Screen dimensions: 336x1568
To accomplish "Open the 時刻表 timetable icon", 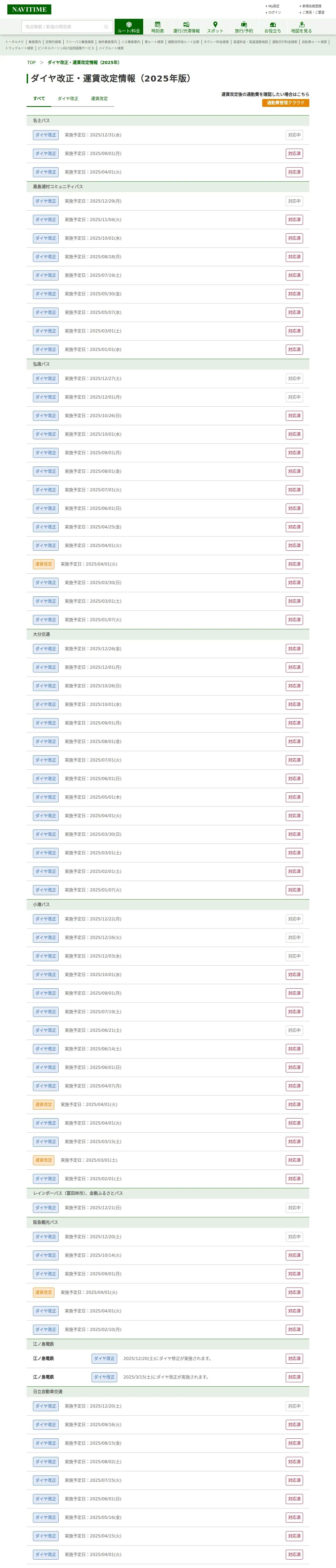I will tap(157, 27).
